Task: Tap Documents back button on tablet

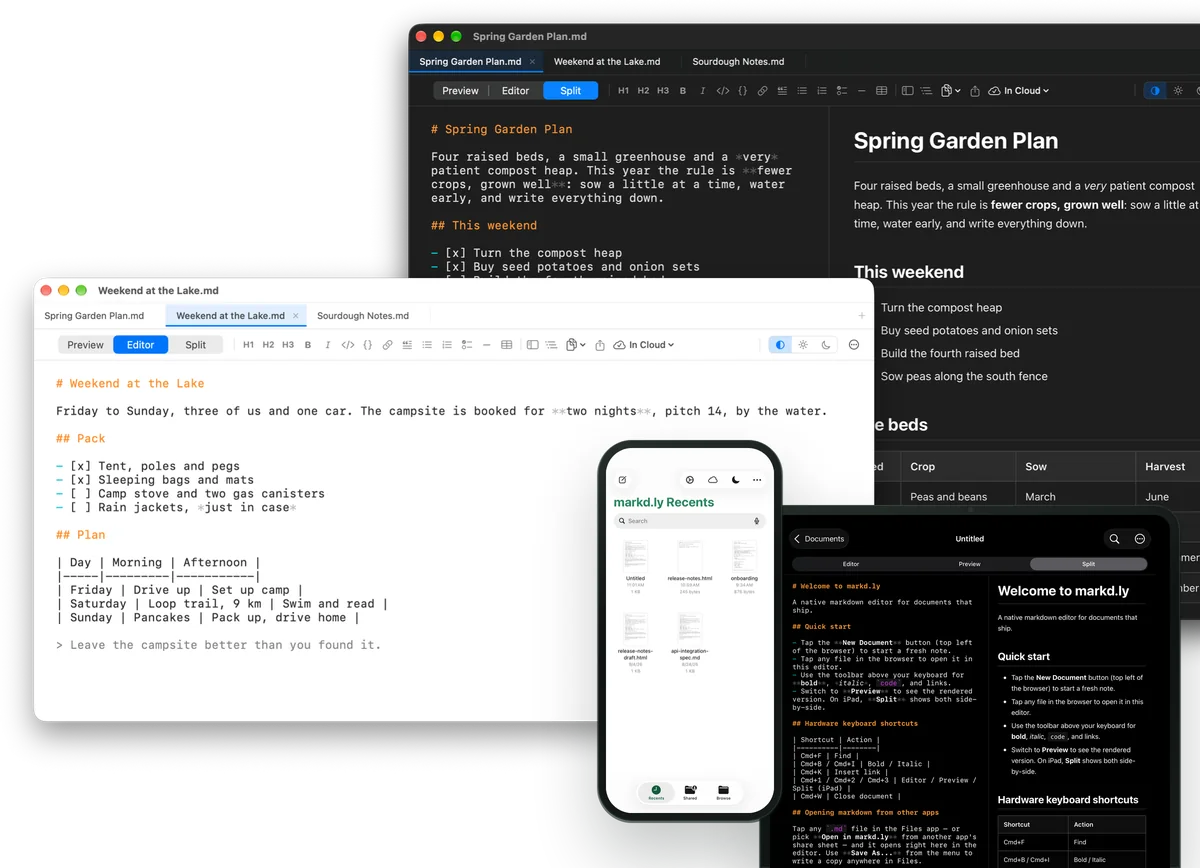Action: tap(819, 539)
